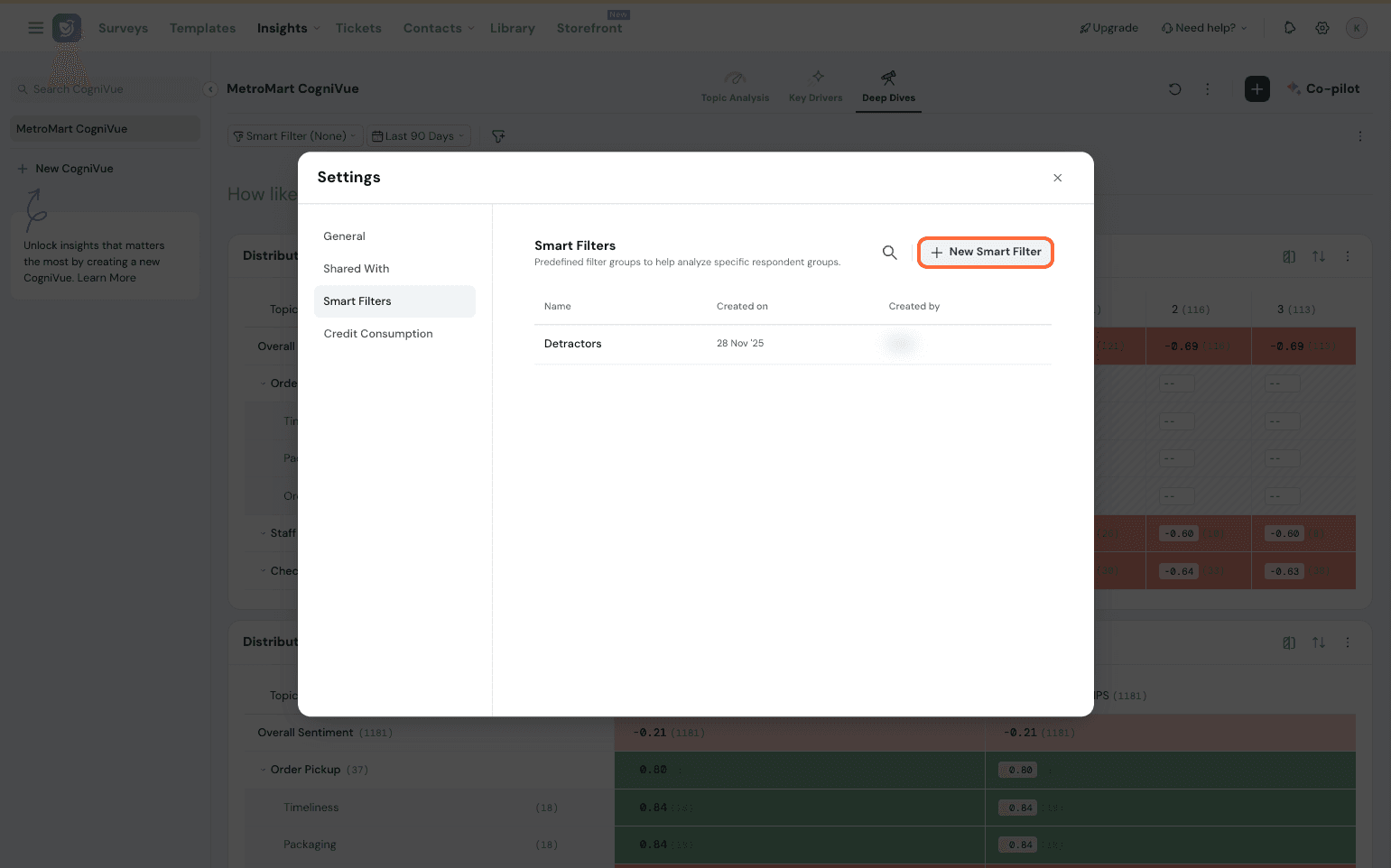Open Last 90 Days date dropdown
Viewport: 1391px width, 868px height.
pyautogui.click(x=419, y=136)
